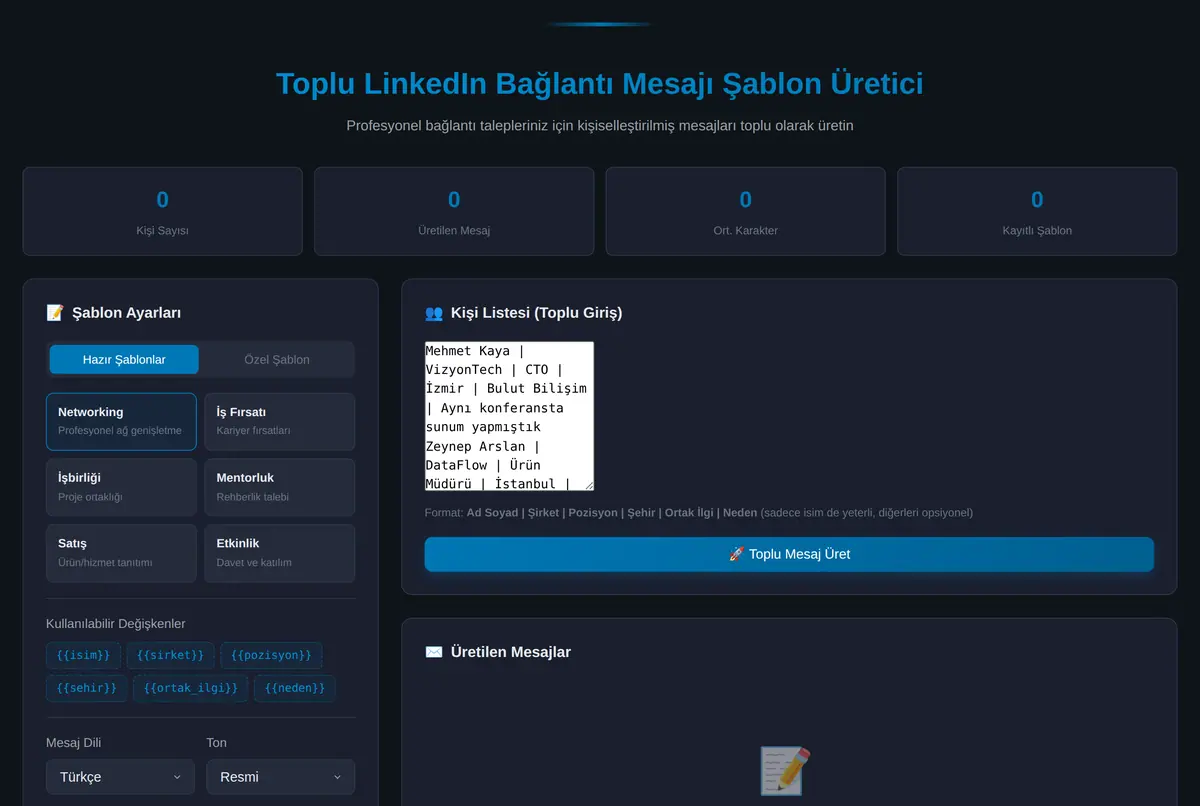Click the Toplu Mesaj Üret button
The image size is (1200, 806).
(x=789, y=554)
